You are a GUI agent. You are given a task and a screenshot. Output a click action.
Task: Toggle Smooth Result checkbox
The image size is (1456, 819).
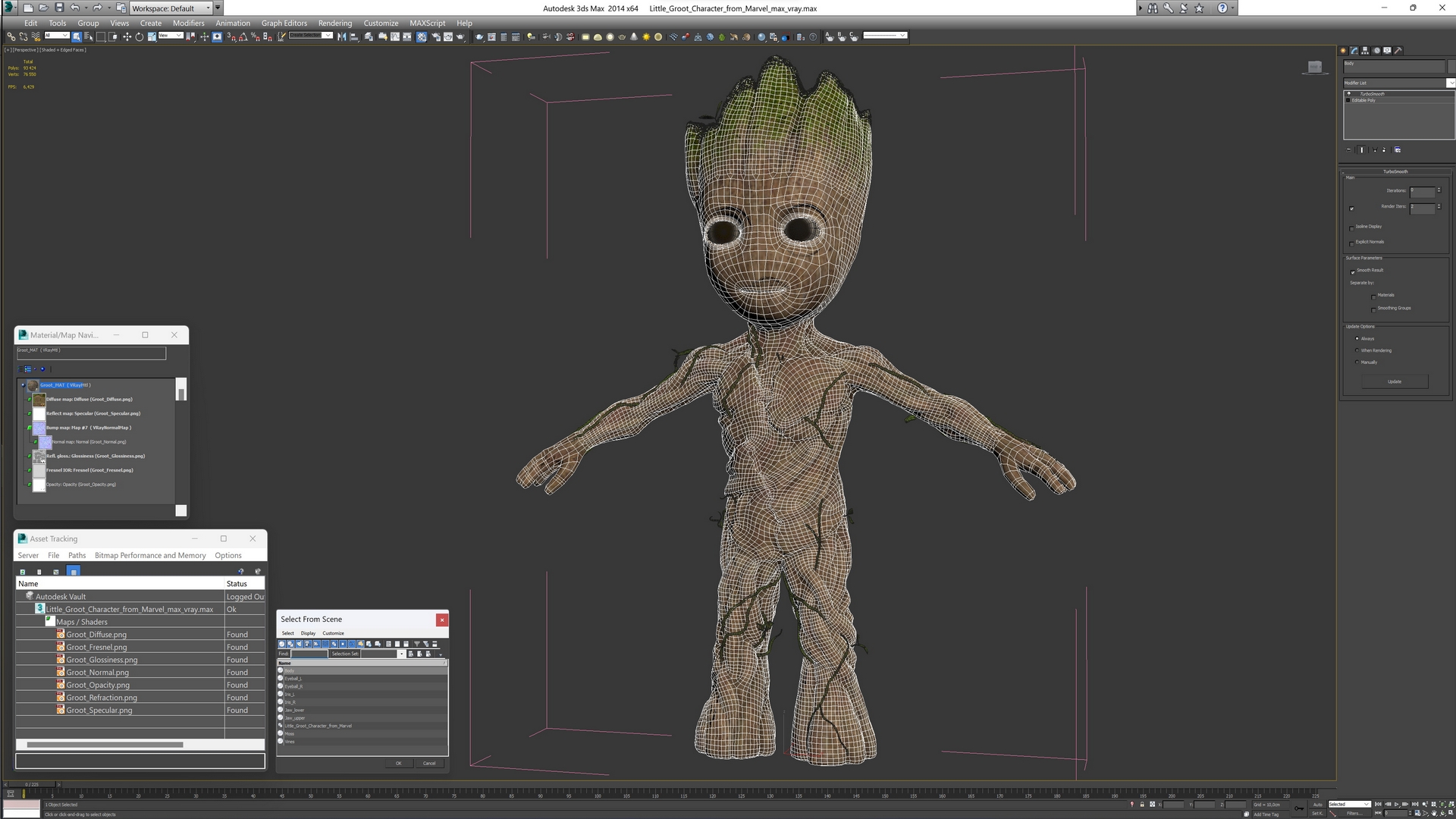click(1352, 271)
